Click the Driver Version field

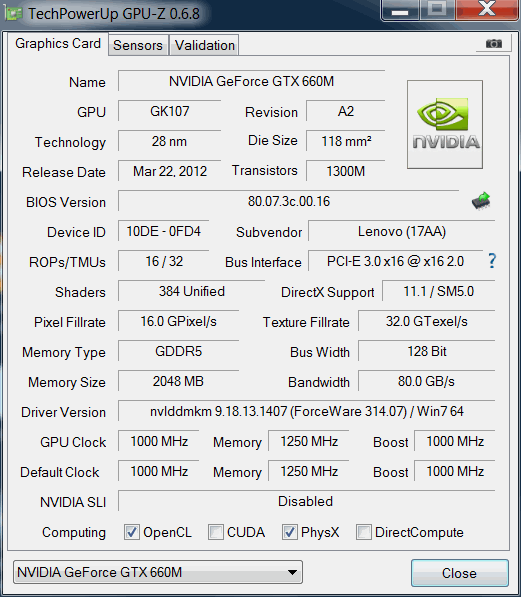(x=307, y=411)
